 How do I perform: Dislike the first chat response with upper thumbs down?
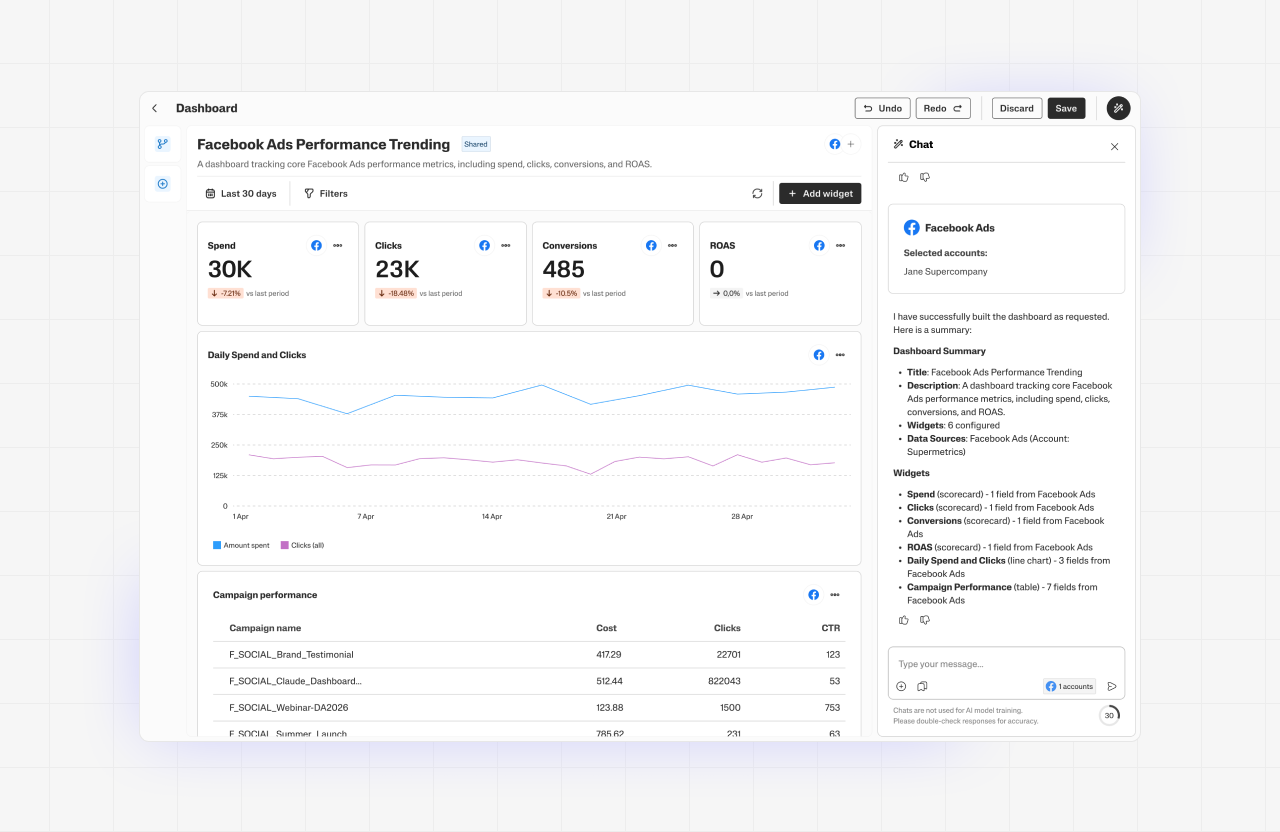925,177
